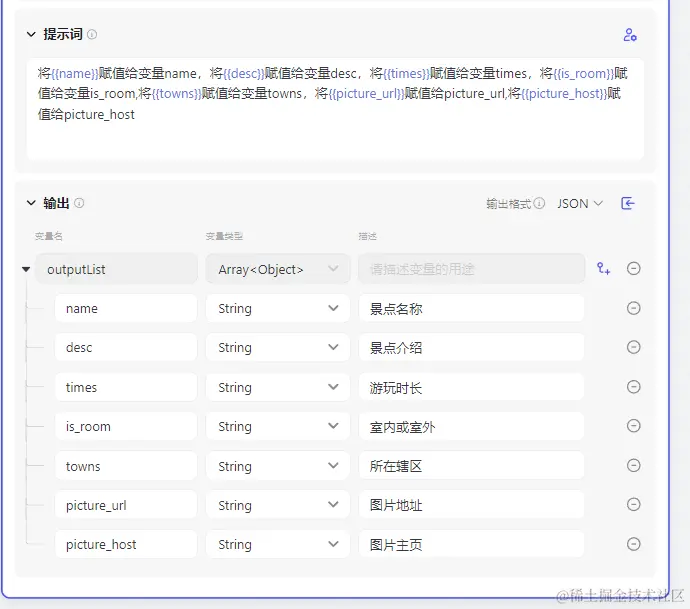
Task: Open type dropdown for desc row
Action: point(278,348)
